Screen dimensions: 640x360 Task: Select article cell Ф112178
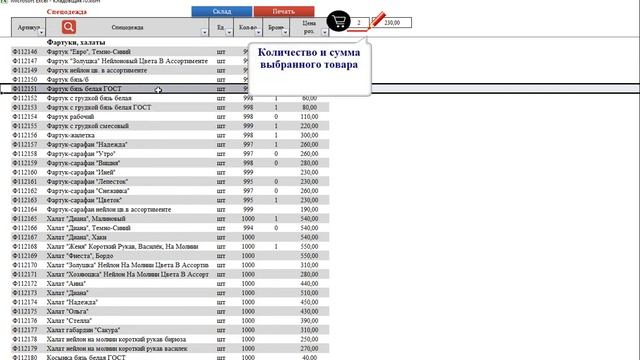pos(24,339)
